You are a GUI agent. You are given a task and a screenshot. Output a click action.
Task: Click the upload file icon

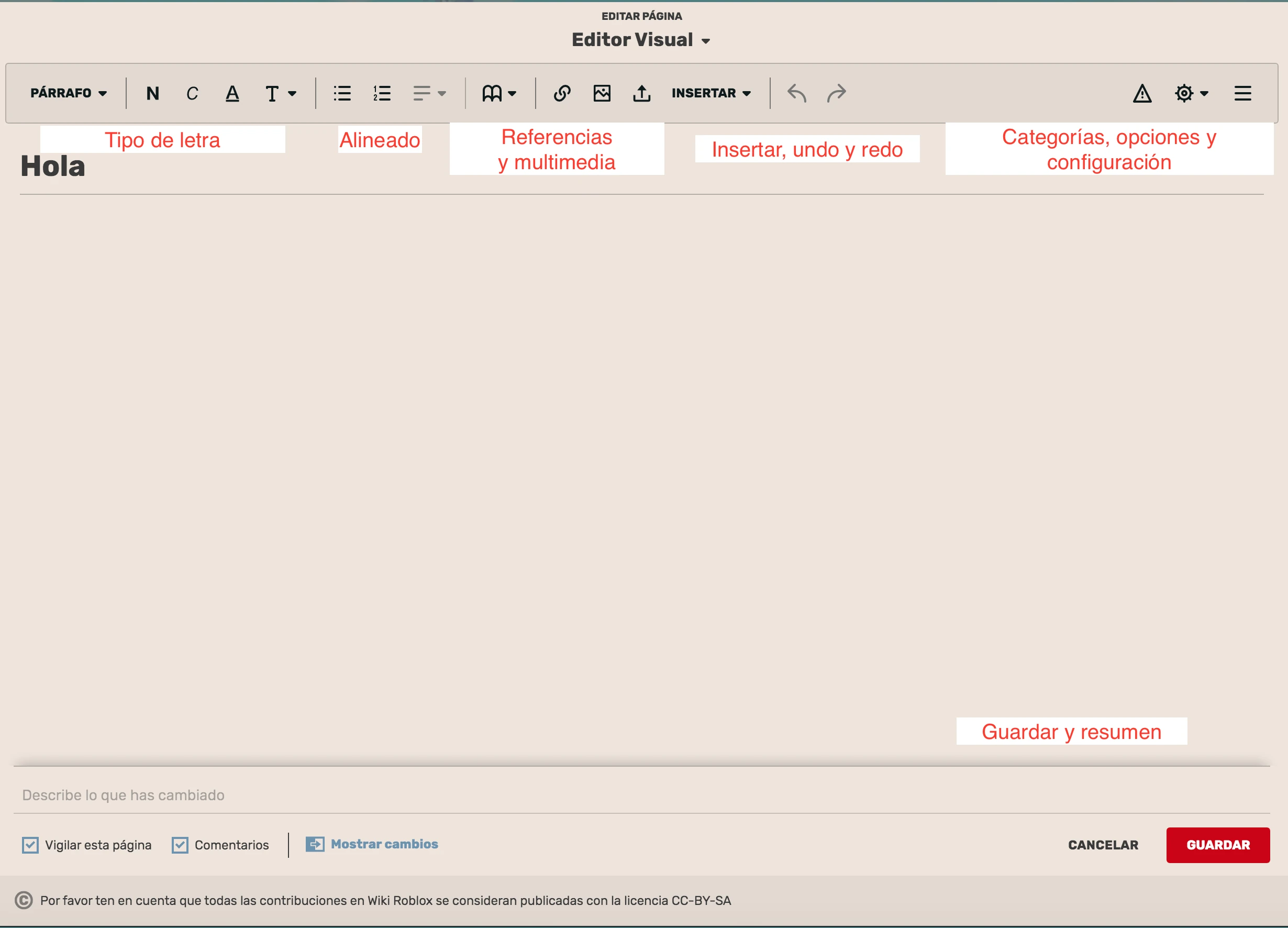[642, 93]
